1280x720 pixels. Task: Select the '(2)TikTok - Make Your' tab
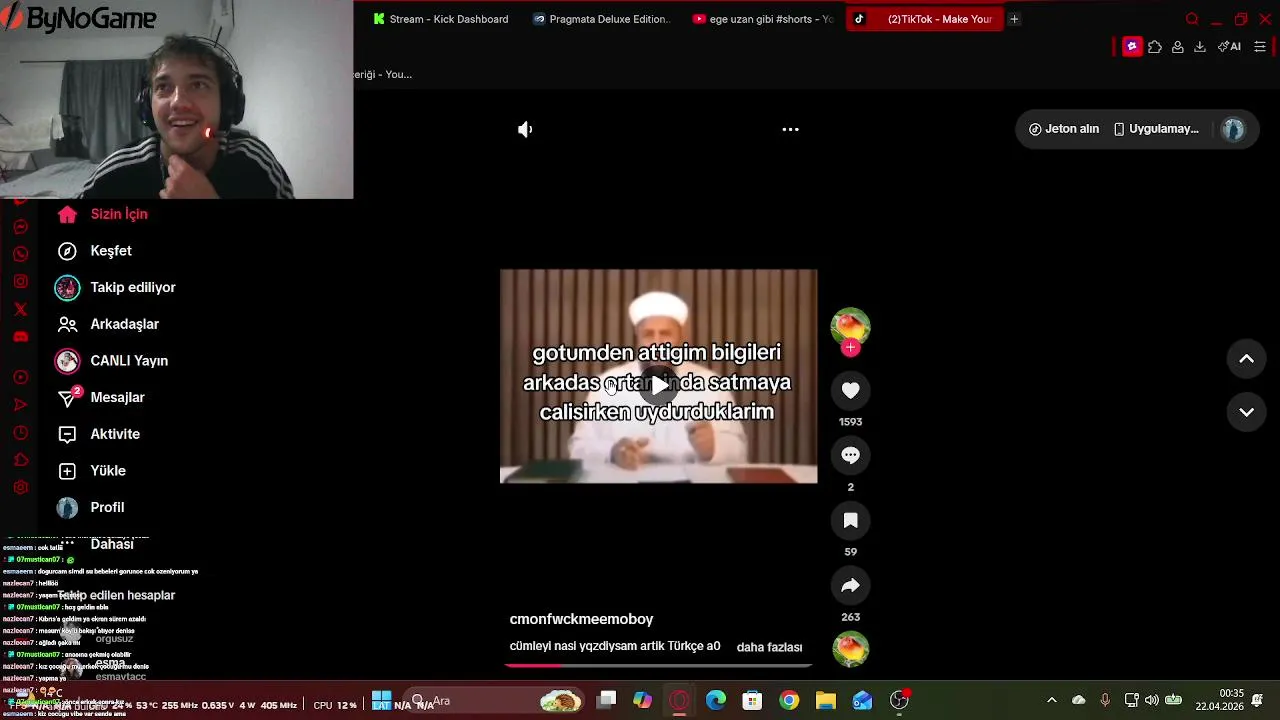pos(924,19)
